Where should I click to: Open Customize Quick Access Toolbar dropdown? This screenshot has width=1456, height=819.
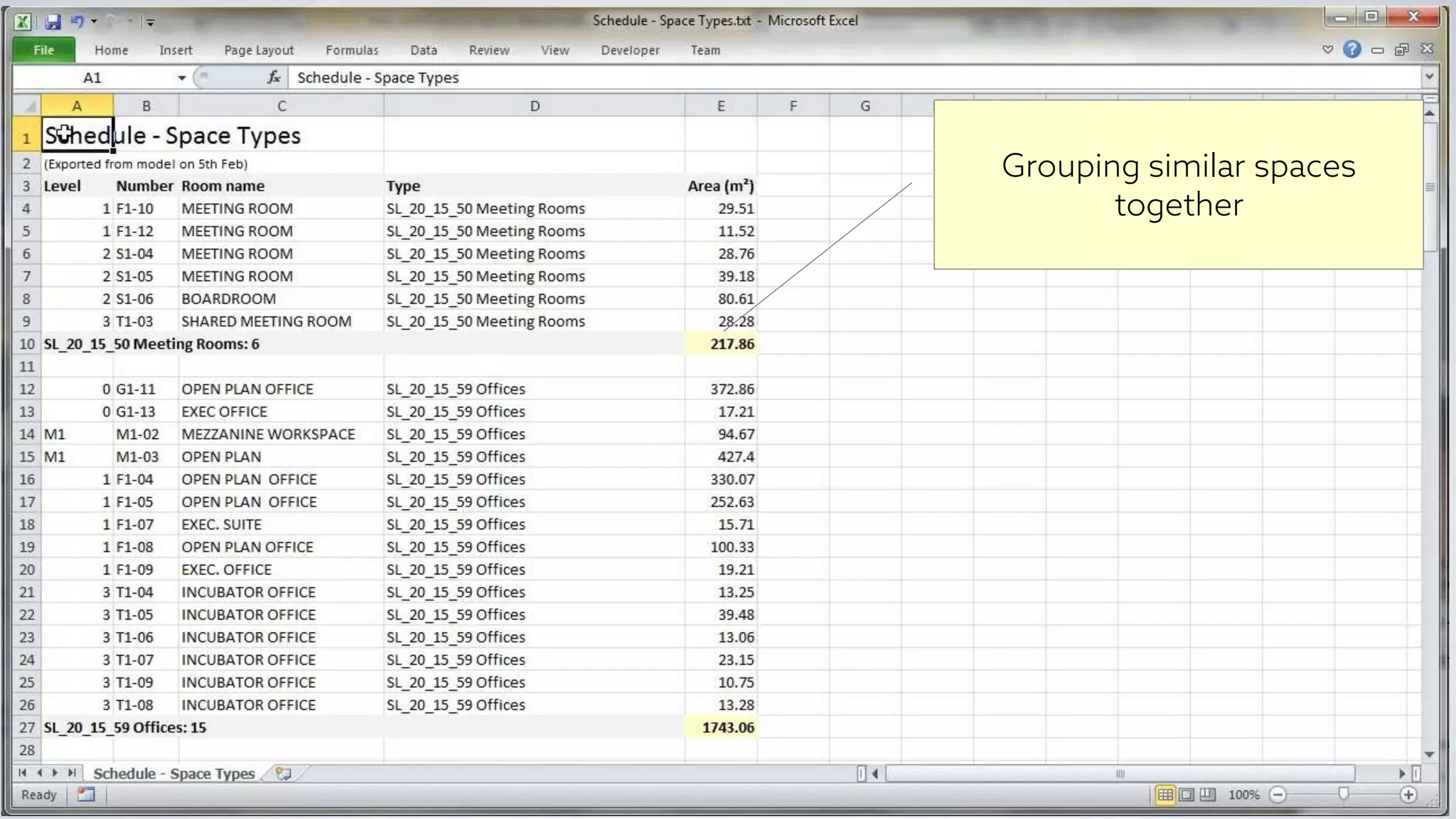[x=150, y=22]
